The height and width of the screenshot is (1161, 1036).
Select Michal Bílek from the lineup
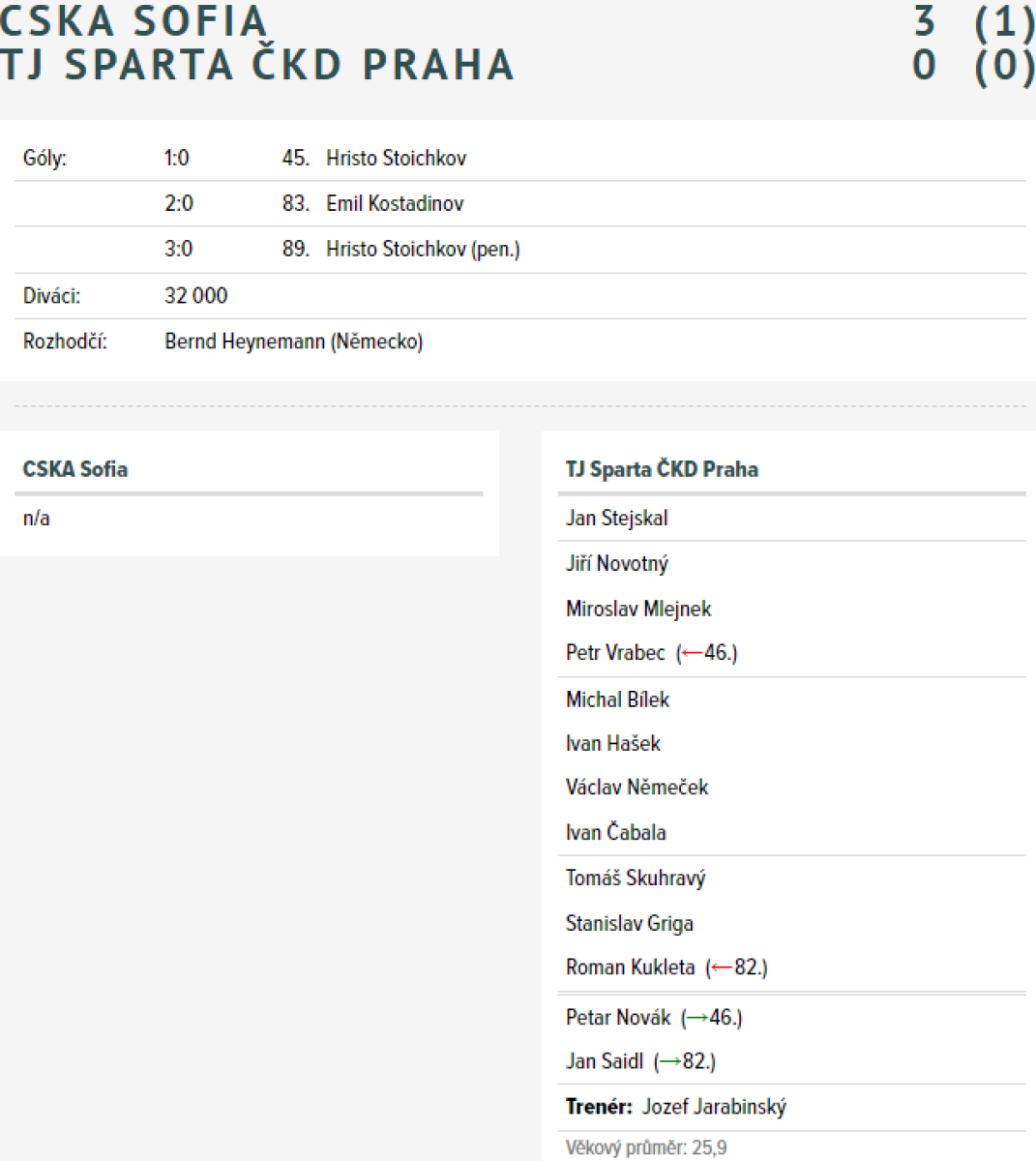[x=617, y=700]
